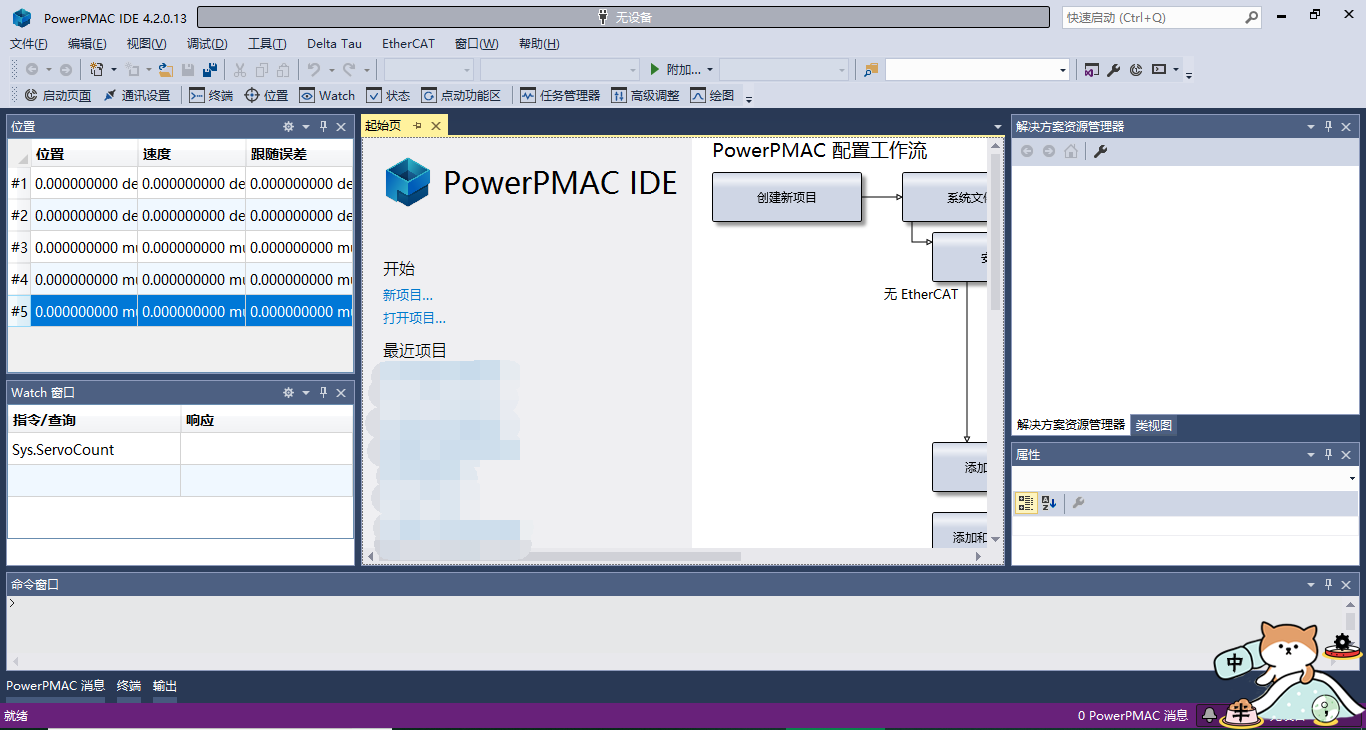1366x730 pixels.
Task: Toggle the pin on the 起始页 tab
Action: pyautogui.click(x=418, y=126)
